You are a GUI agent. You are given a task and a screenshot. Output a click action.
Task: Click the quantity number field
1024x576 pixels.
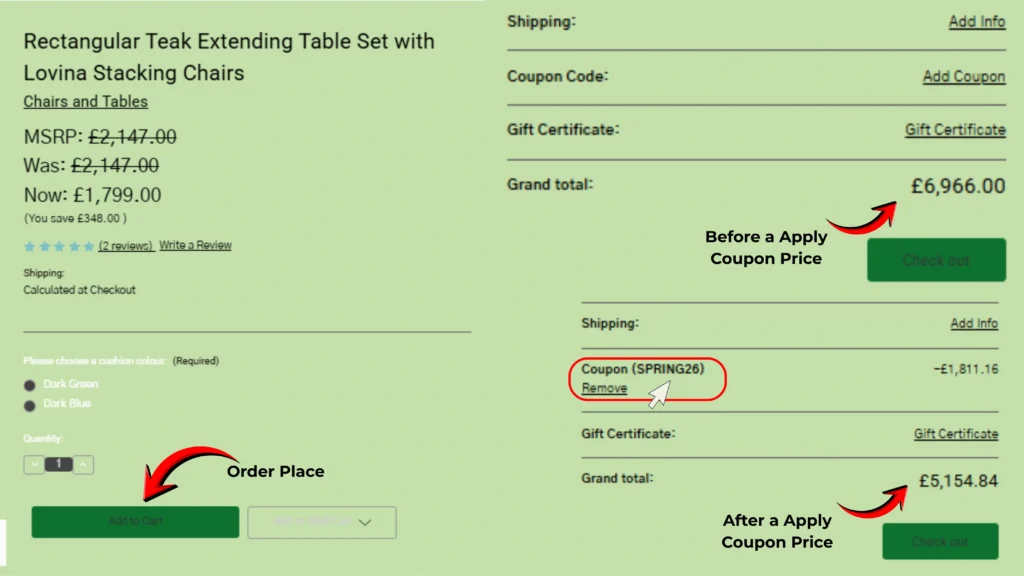pyautogui.click(x=59, y=464)
